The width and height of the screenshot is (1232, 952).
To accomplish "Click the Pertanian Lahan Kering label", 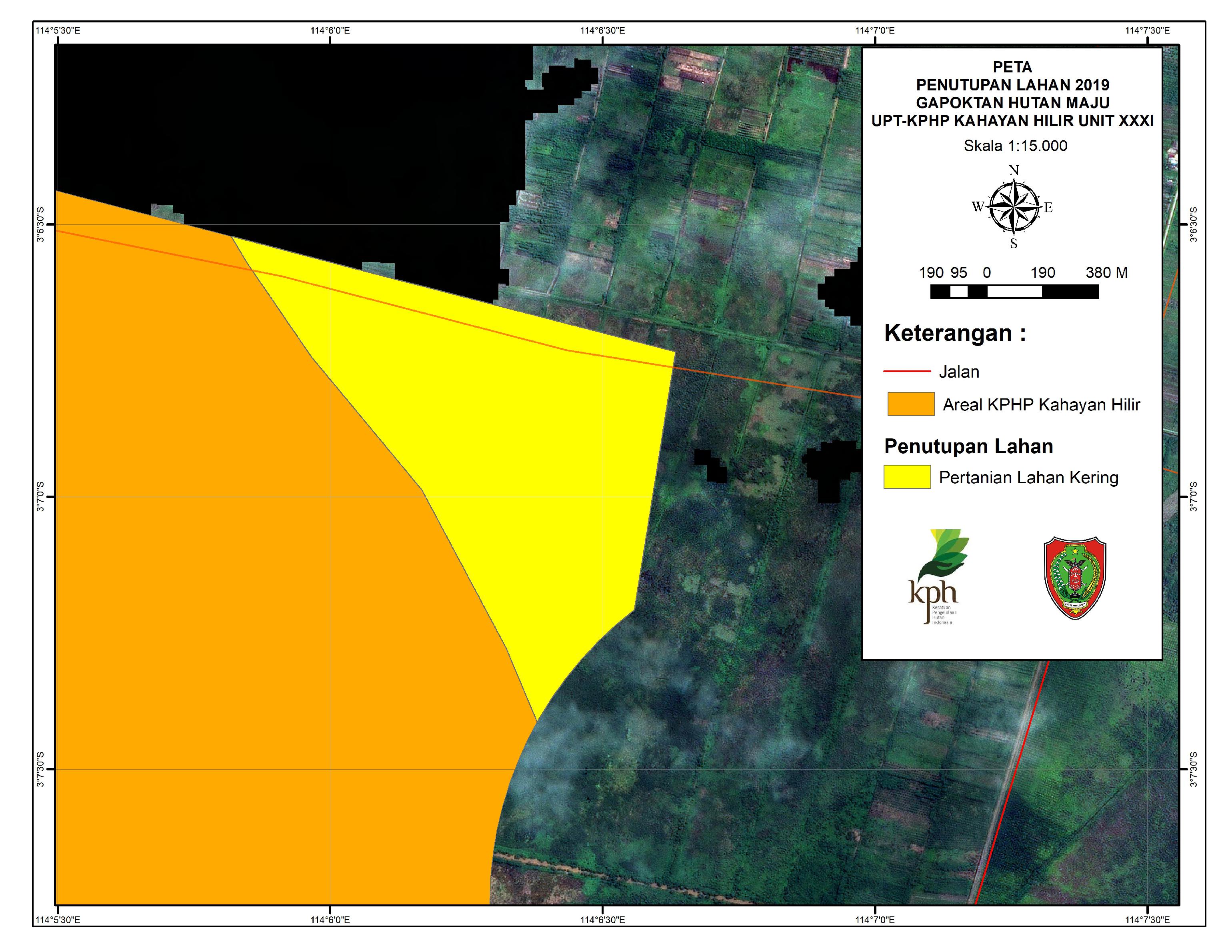I will pos(1028,478).
